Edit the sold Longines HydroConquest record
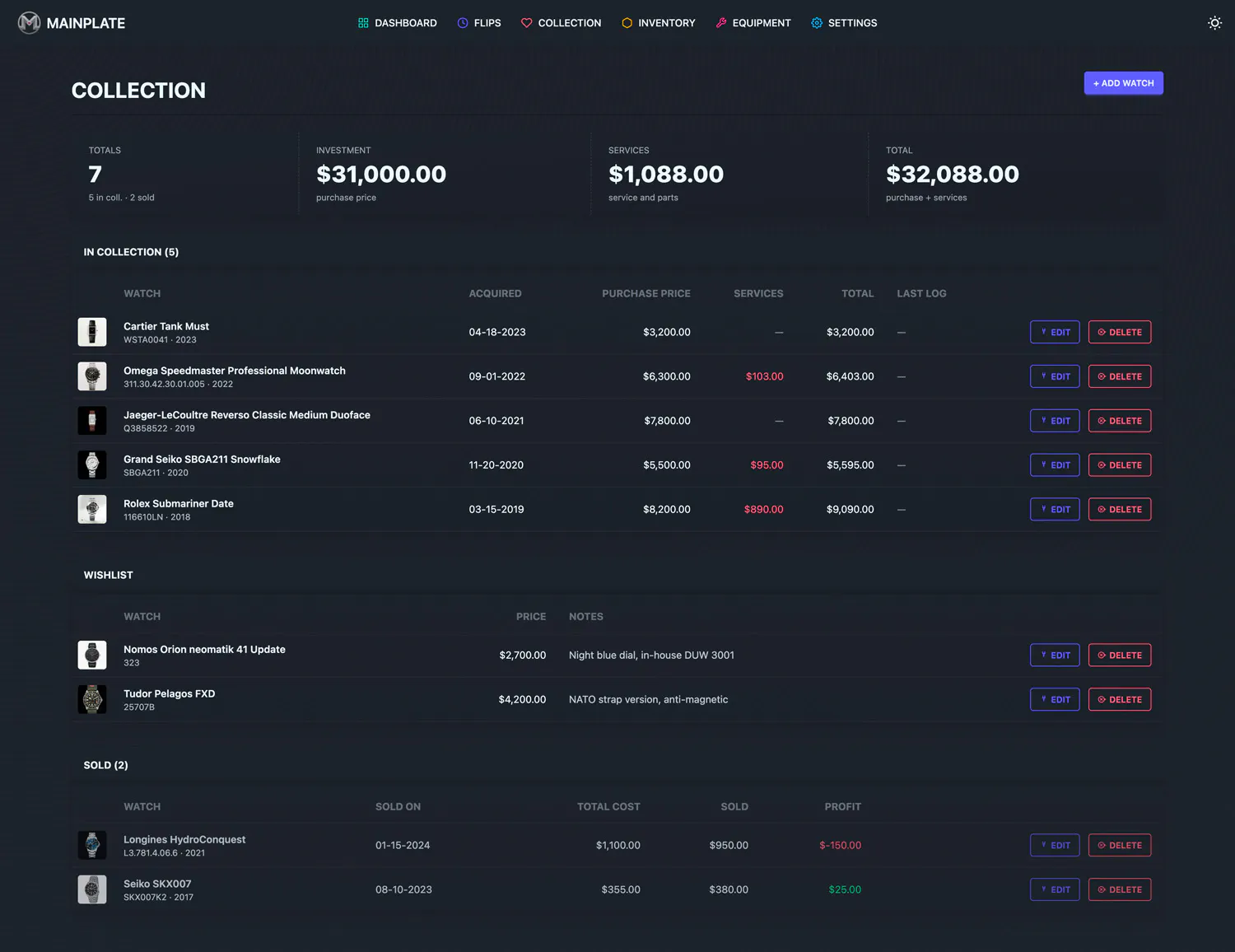Viewport: 1235px width, 952px height. [x=1055, y=845]
